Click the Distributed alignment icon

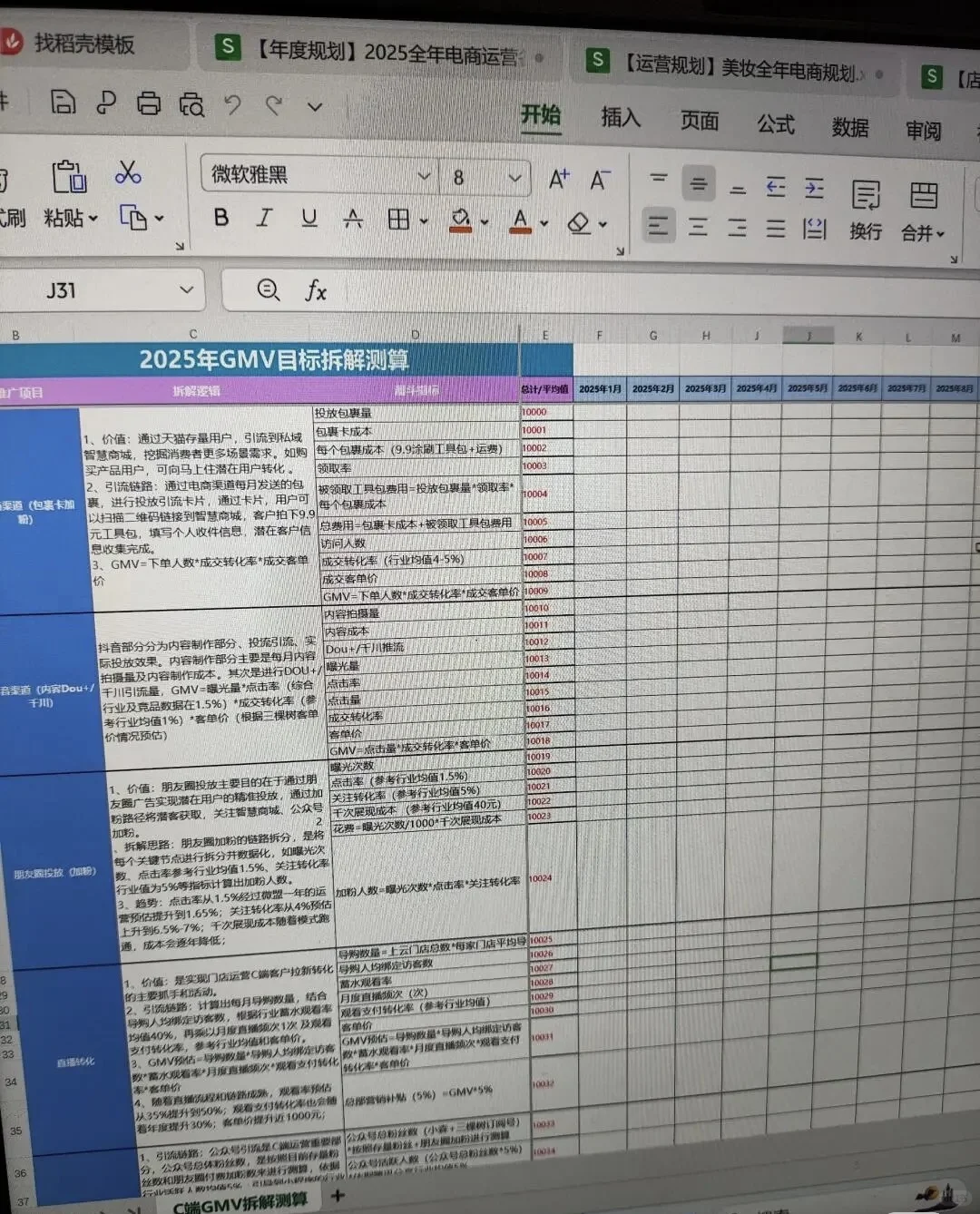(814, 229)
